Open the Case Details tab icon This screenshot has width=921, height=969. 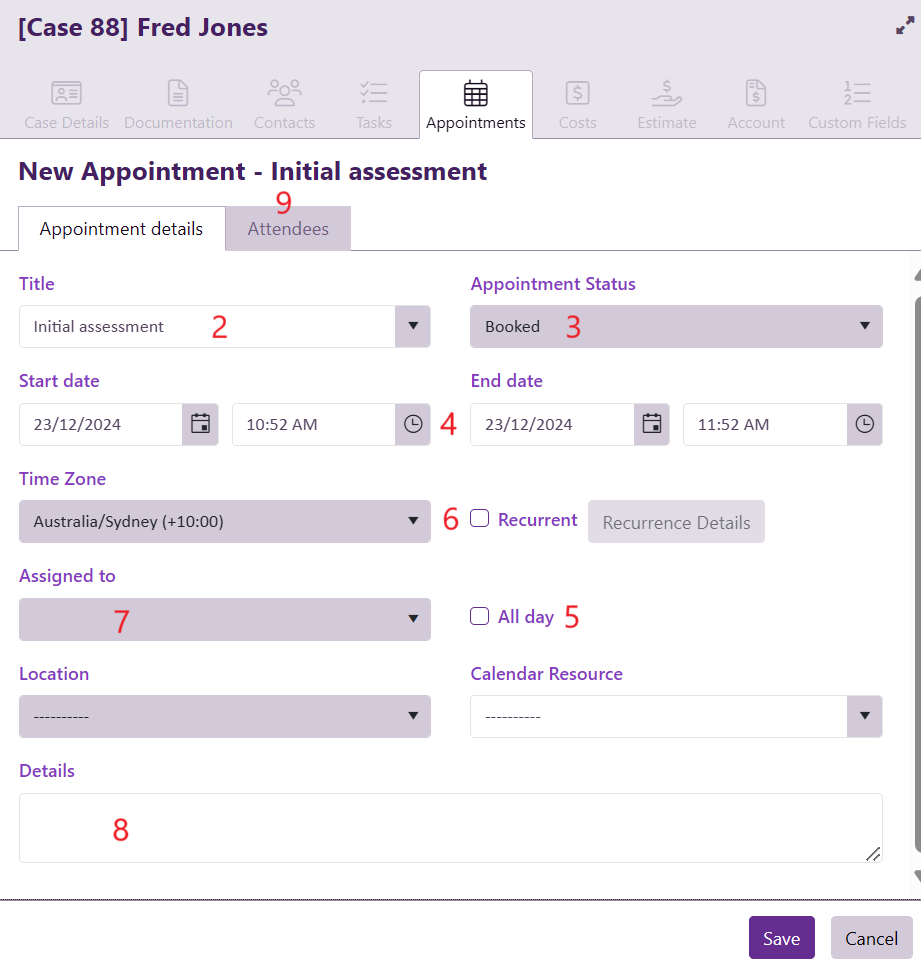coord(67,94)
